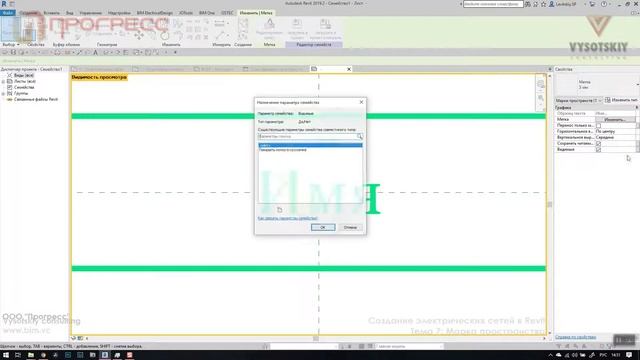Click the Move tool in the Изменить panel
This screenshot has width=640, height=360.
[138, 36]
